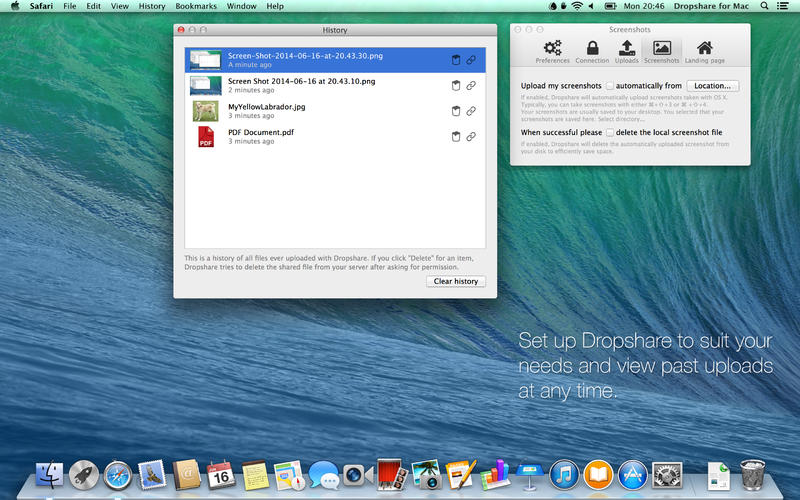Open the Window menu
This screenshot has height=500, width=800.
pyautogui.click(x=241, y=6)
